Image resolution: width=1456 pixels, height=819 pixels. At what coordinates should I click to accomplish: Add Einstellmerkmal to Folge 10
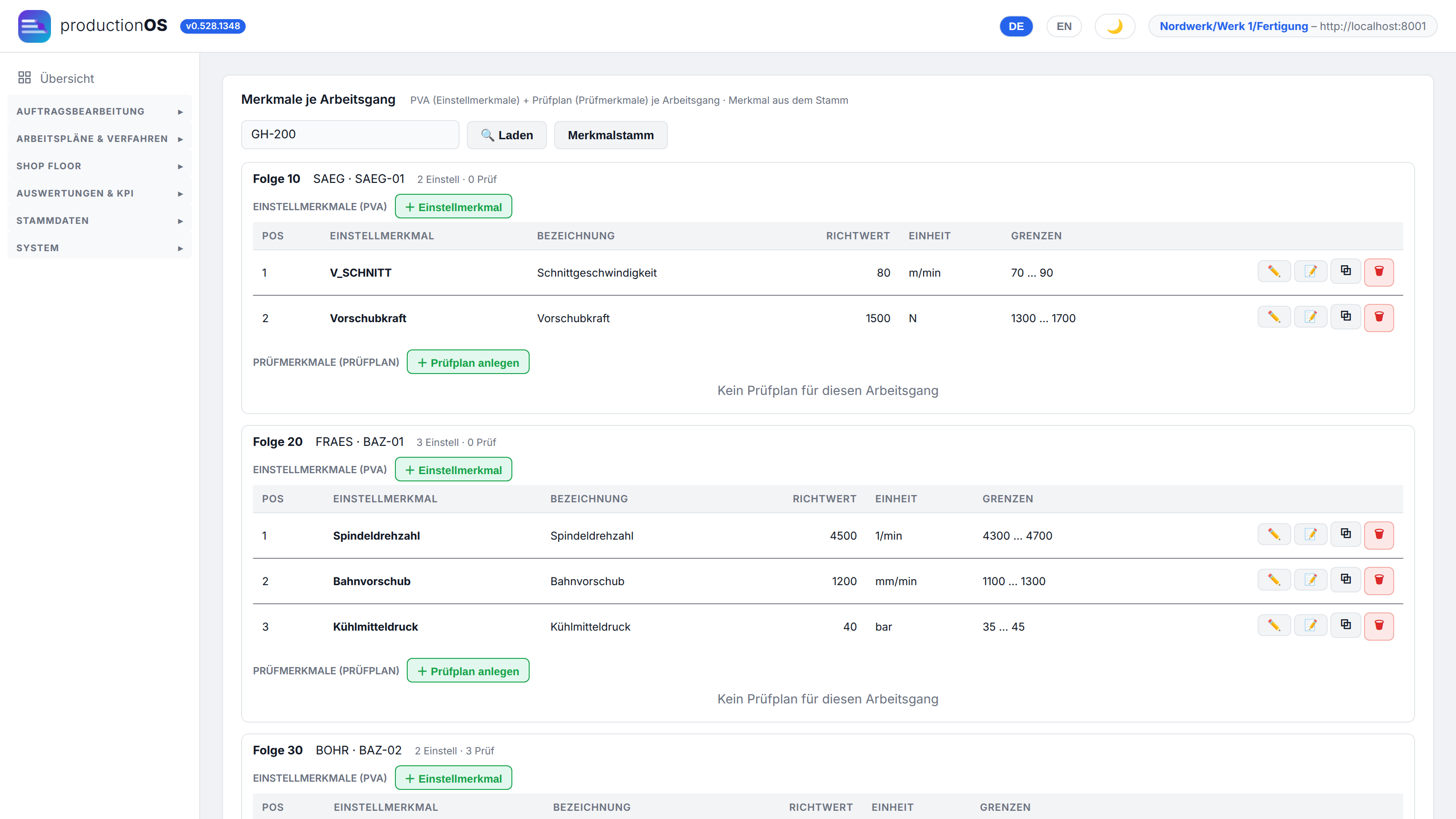tap(453, 206)
